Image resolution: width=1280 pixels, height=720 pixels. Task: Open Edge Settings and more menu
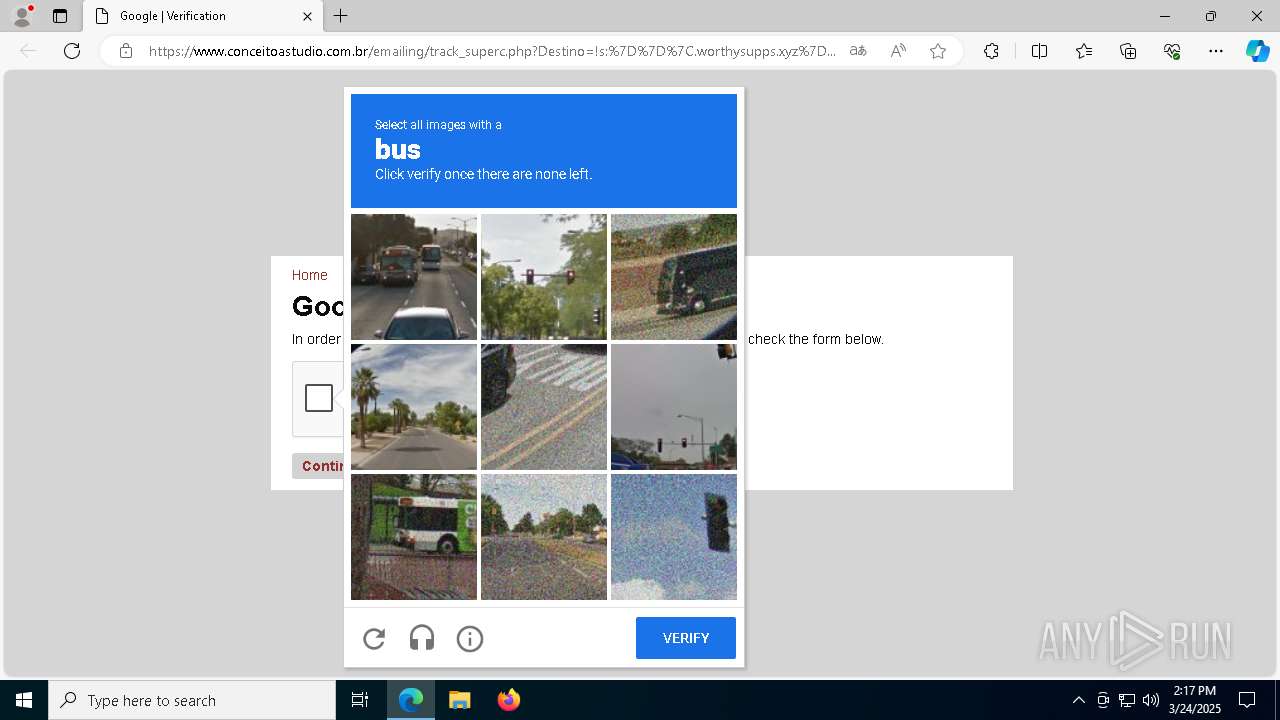(x=1216, y=51)
